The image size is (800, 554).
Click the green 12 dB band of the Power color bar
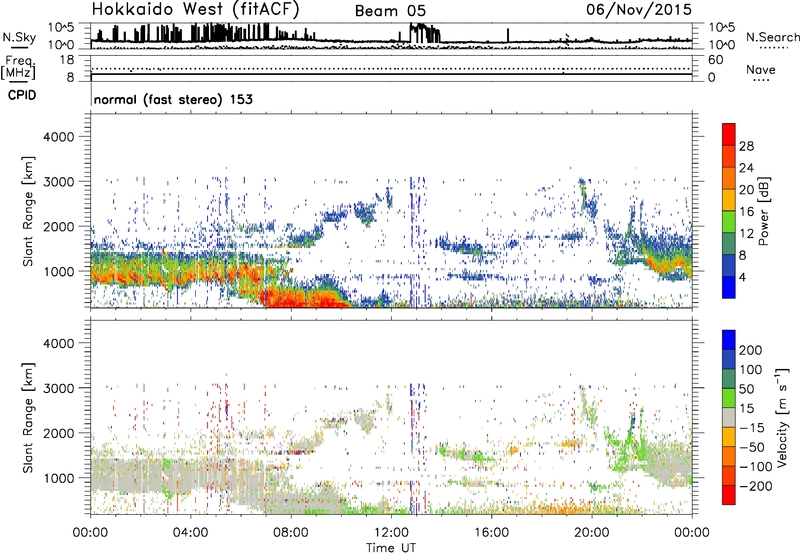pos(729,222)
